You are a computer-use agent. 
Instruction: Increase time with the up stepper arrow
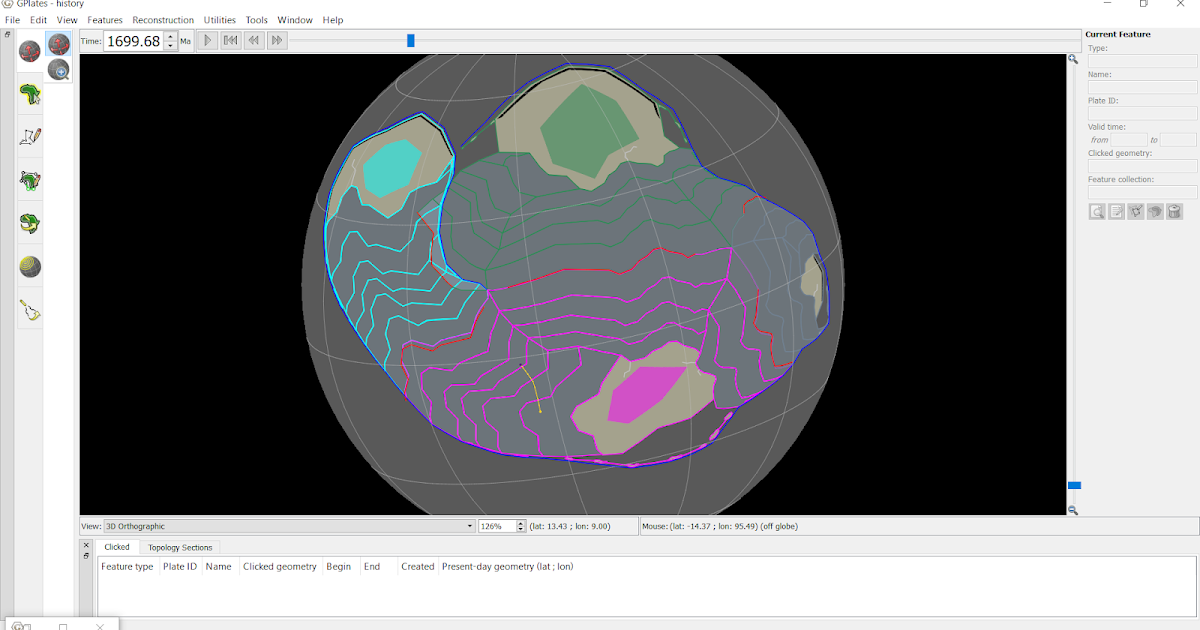coord(171,36)
